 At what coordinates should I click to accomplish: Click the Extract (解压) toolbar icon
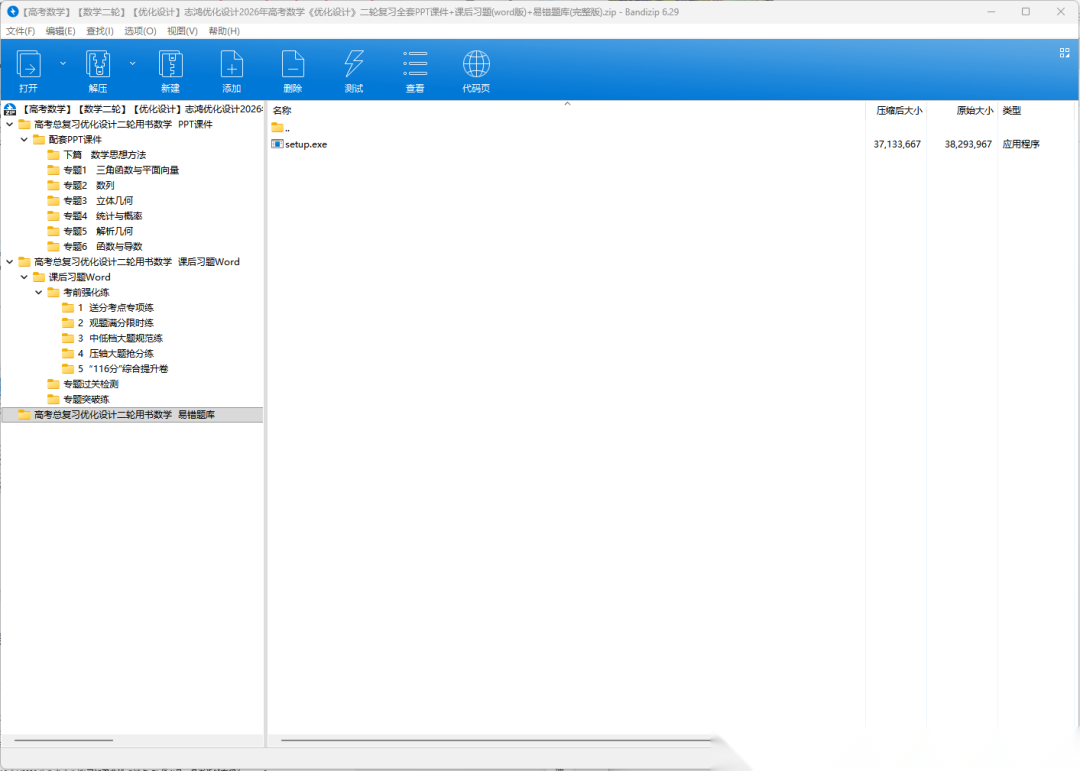[97, 65]
